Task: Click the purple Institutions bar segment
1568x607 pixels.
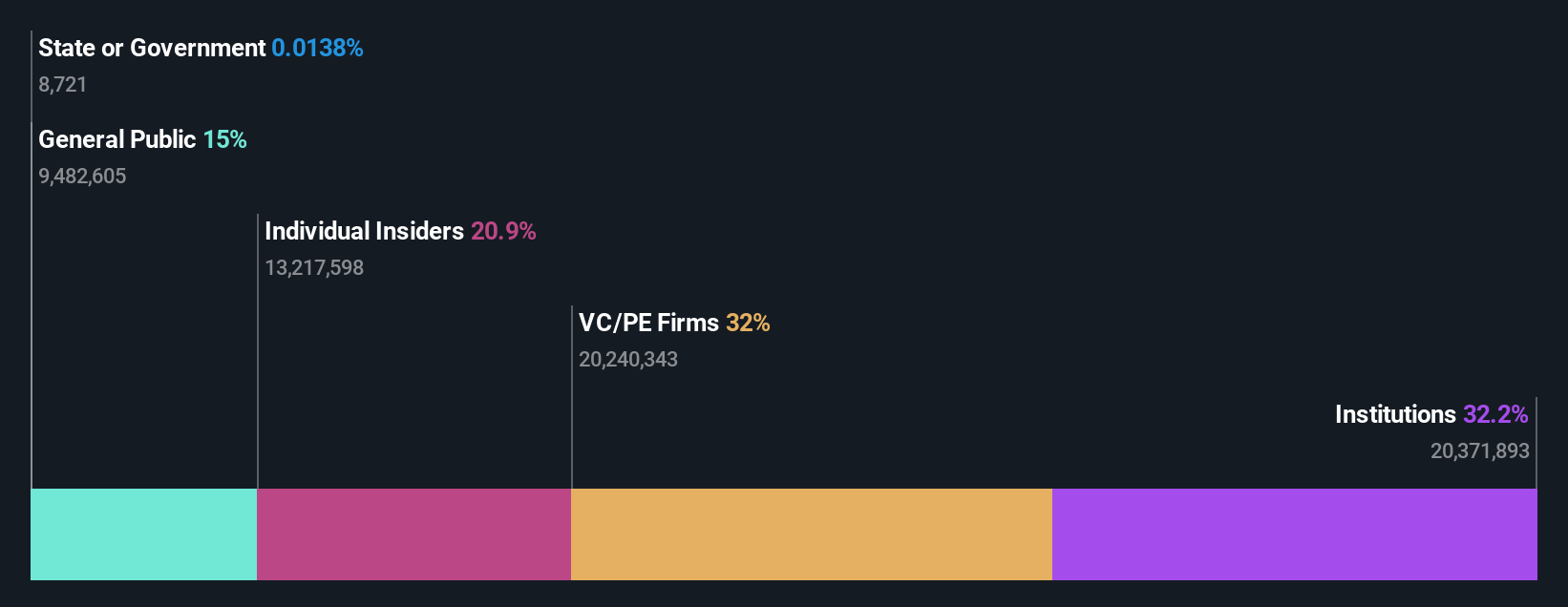Action: 1295,534
